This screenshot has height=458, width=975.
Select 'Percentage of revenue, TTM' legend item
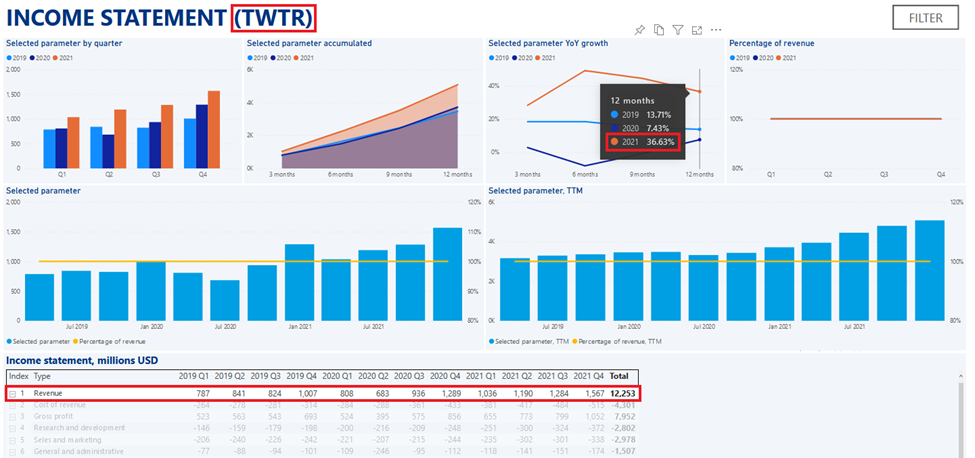point(615,341)
